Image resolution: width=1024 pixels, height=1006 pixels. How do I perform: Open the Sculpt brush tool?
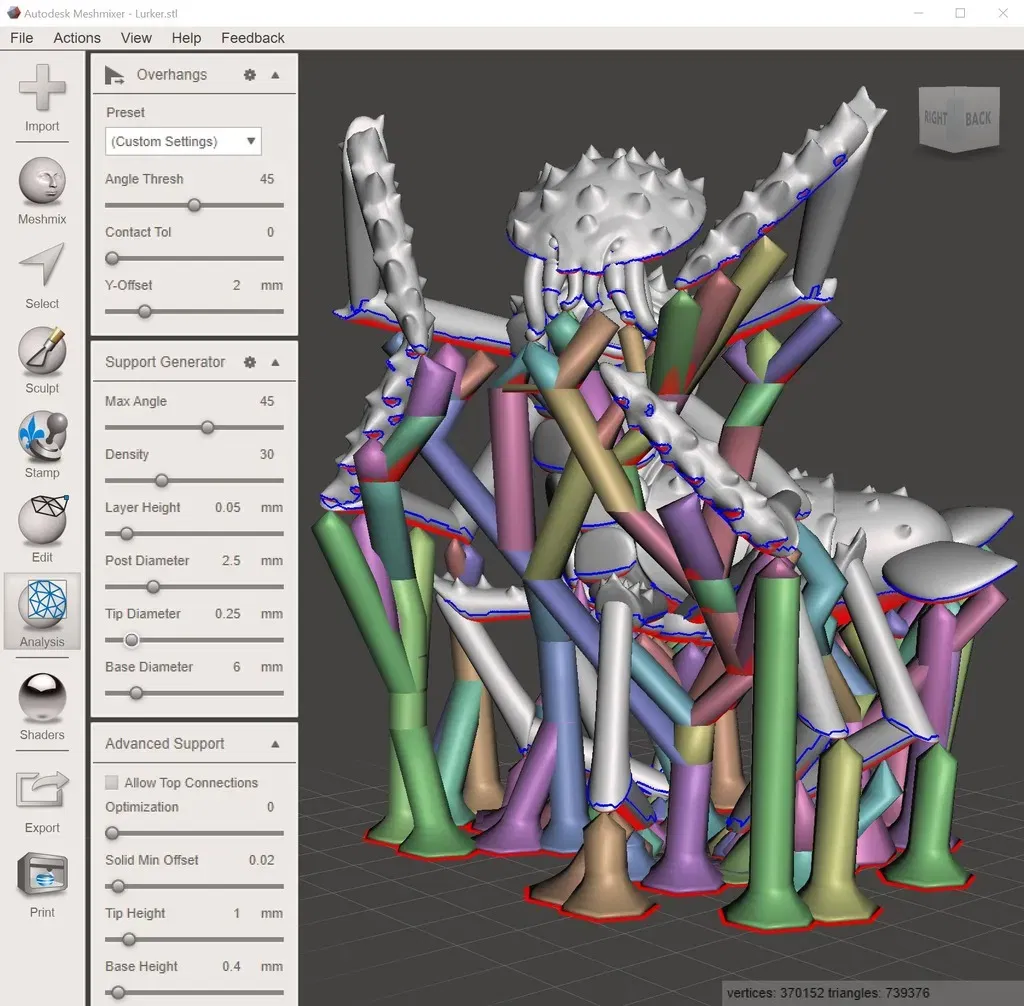coord(42,349)
